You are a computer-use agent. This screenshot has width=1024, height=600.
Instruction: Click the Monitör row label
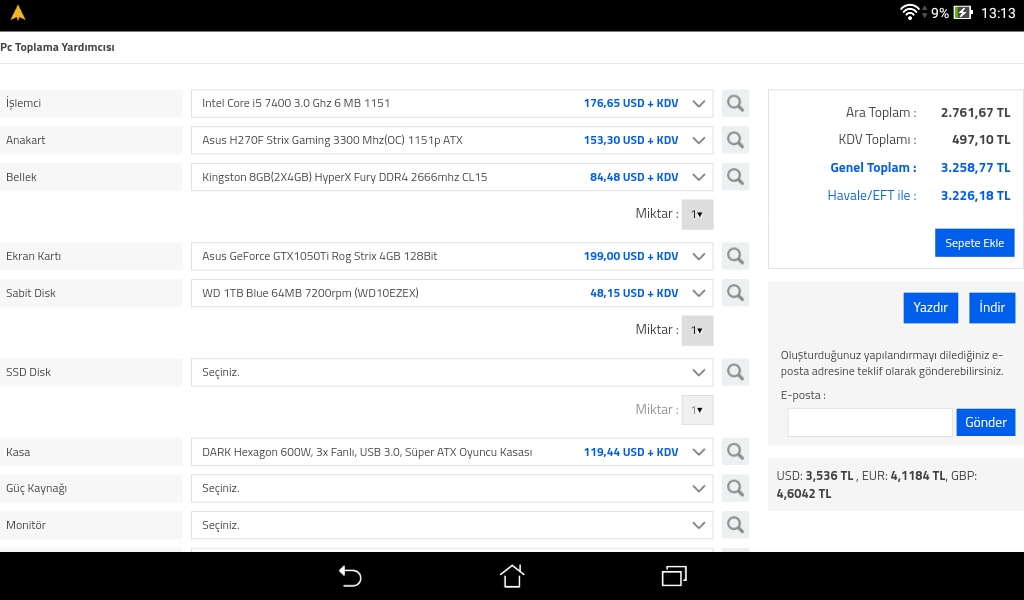tap(25, 525)
